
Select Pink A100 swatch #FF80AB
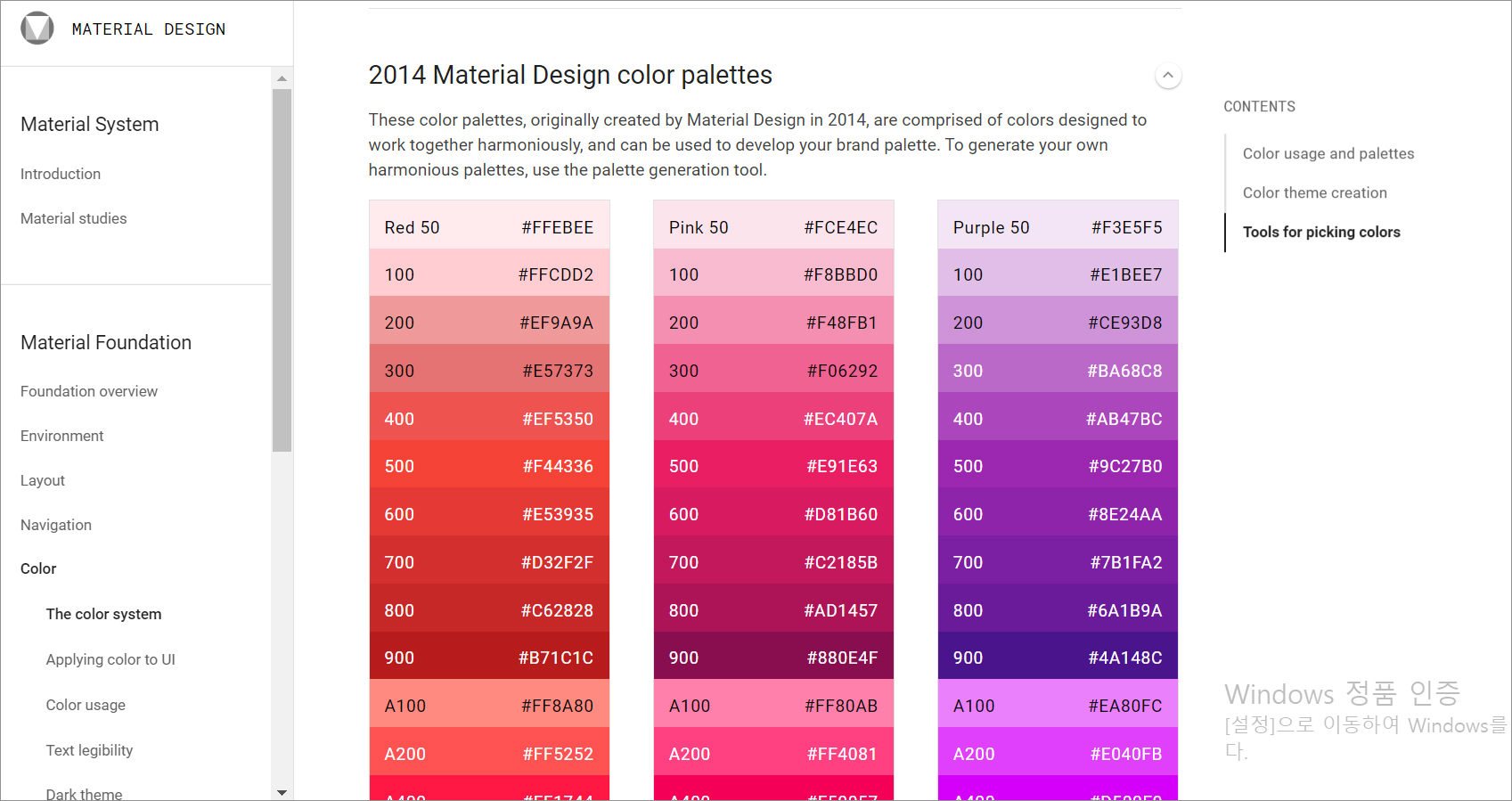773,704
